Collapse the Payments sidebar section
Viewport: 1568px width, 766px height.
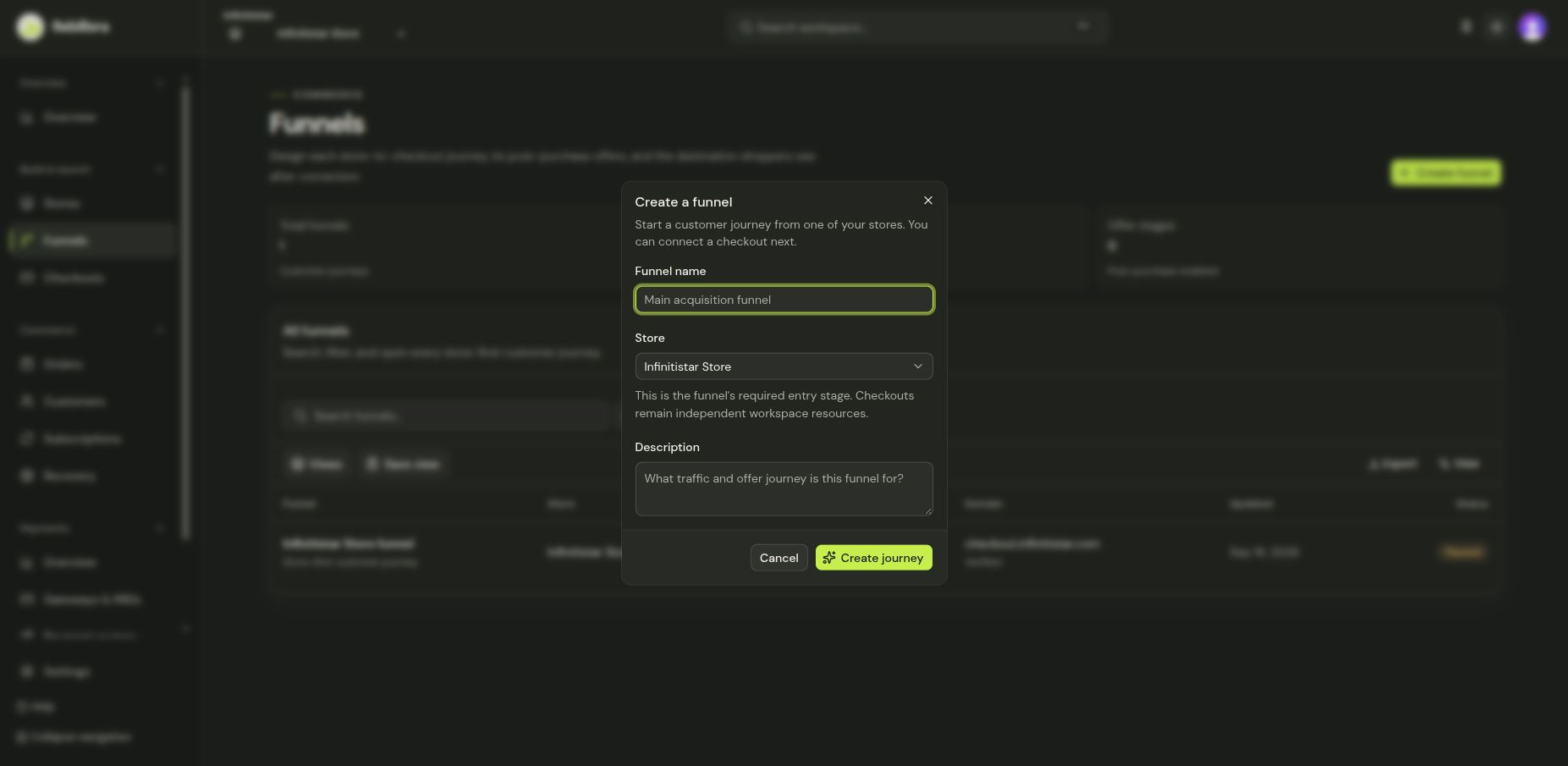coord(160,528)
